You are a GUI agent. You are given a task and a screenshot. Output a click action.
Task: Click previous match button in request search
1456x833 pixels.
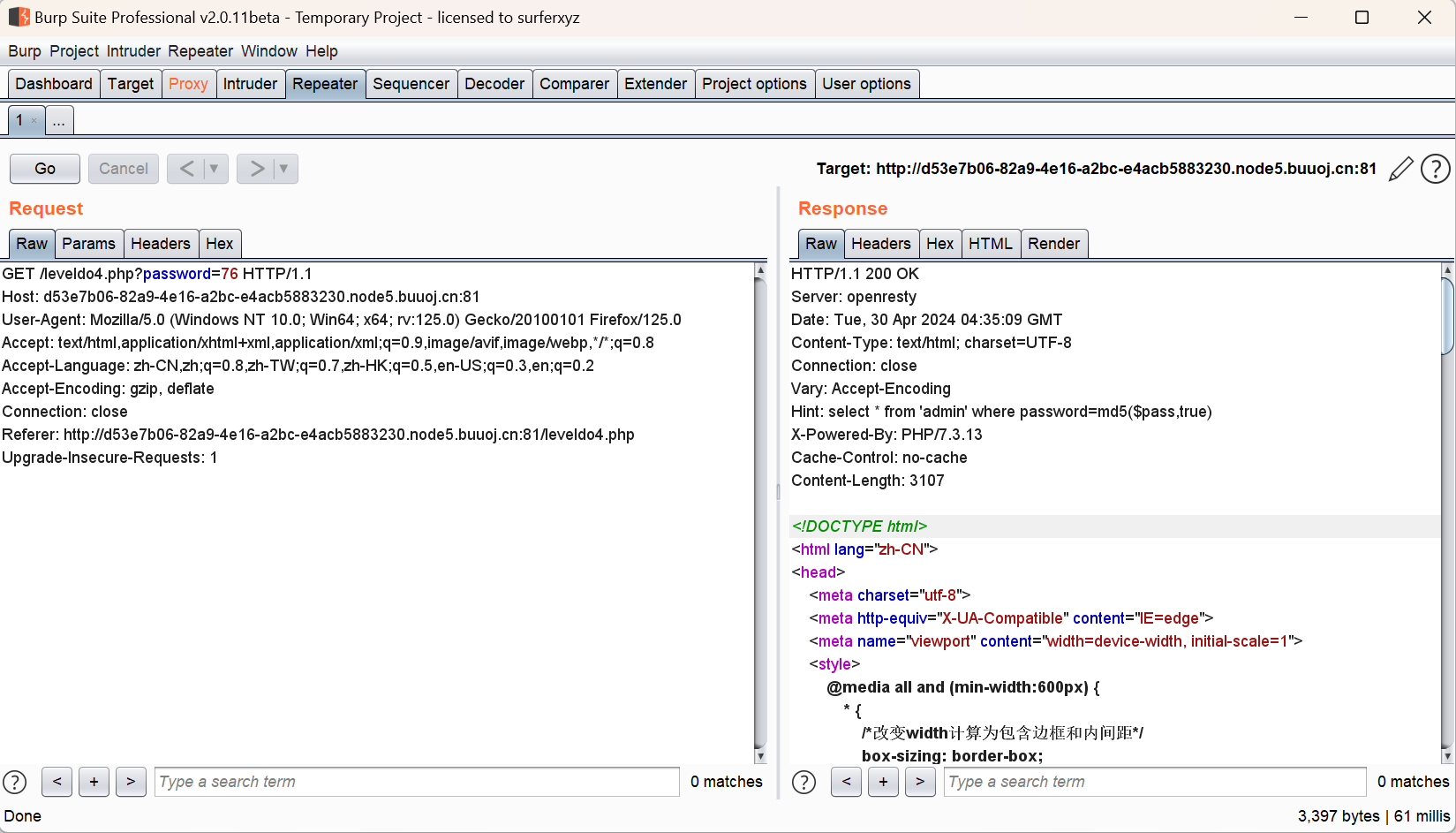(57, 782)
